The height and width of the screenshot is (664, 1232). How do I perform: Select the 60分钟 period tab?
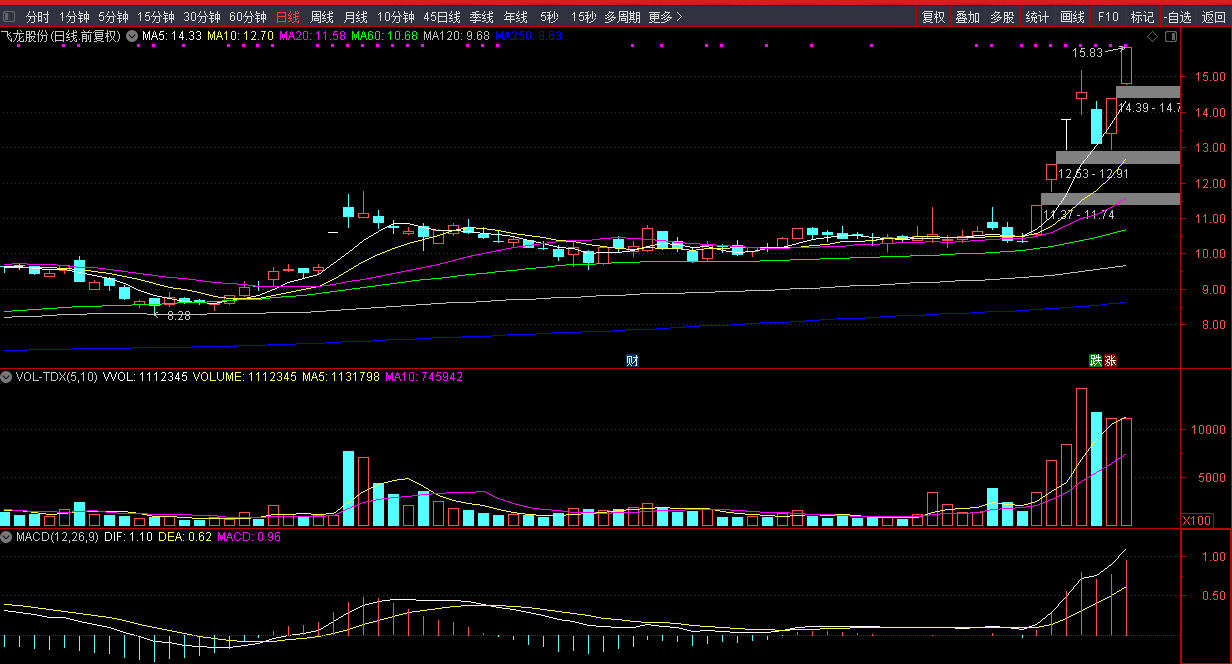pyautogui.click(x=247, y=17)
